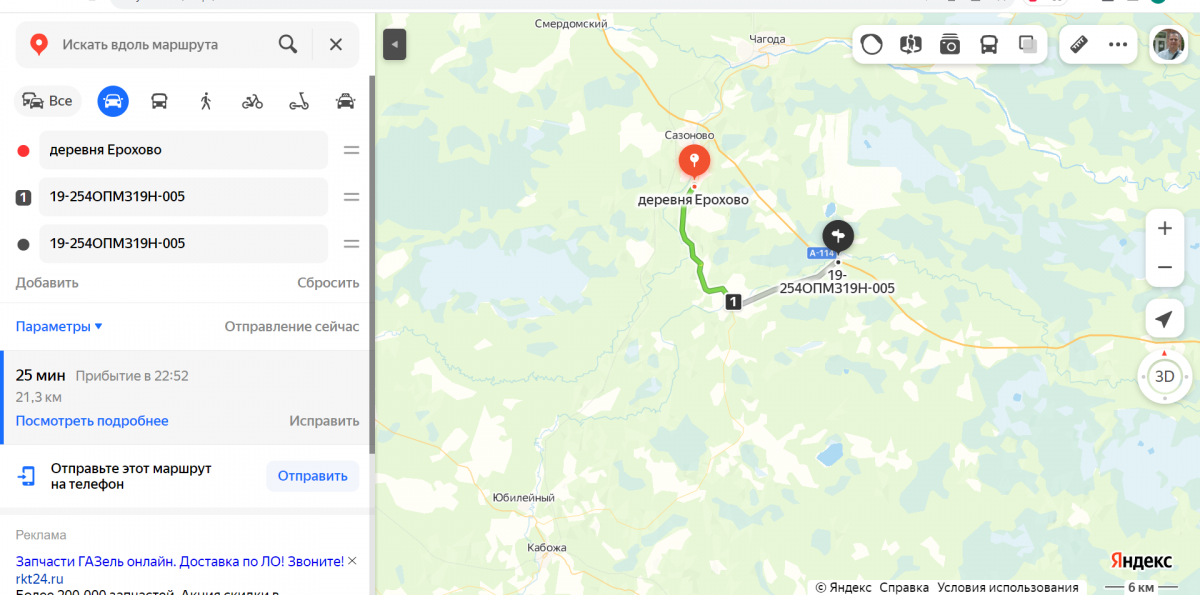Zoom in on the map with plus

pyautogui.click(x=1164, y=228)
